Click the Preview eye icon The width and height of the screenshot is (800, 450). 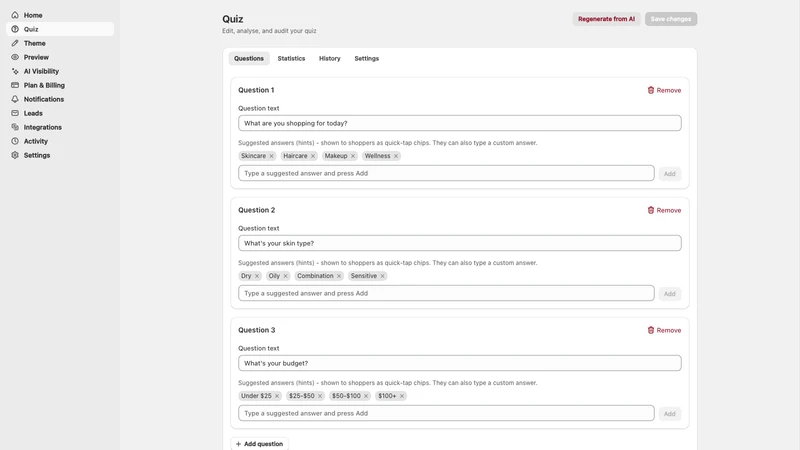tap(15, 57)
